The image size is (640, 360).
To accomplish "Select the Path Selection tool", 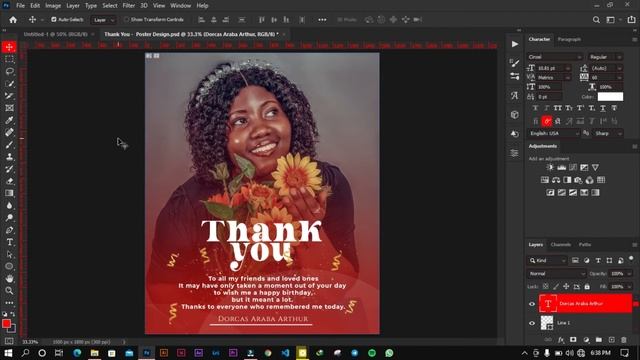I will (9, 254).
